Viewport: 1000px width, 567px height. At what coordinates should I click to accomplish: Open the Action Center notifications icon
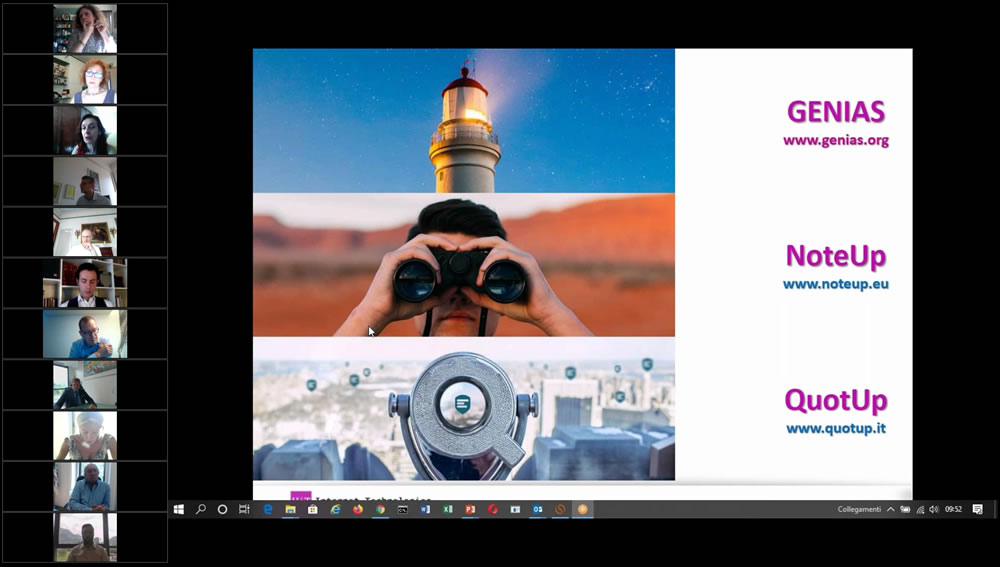point(978,509)
